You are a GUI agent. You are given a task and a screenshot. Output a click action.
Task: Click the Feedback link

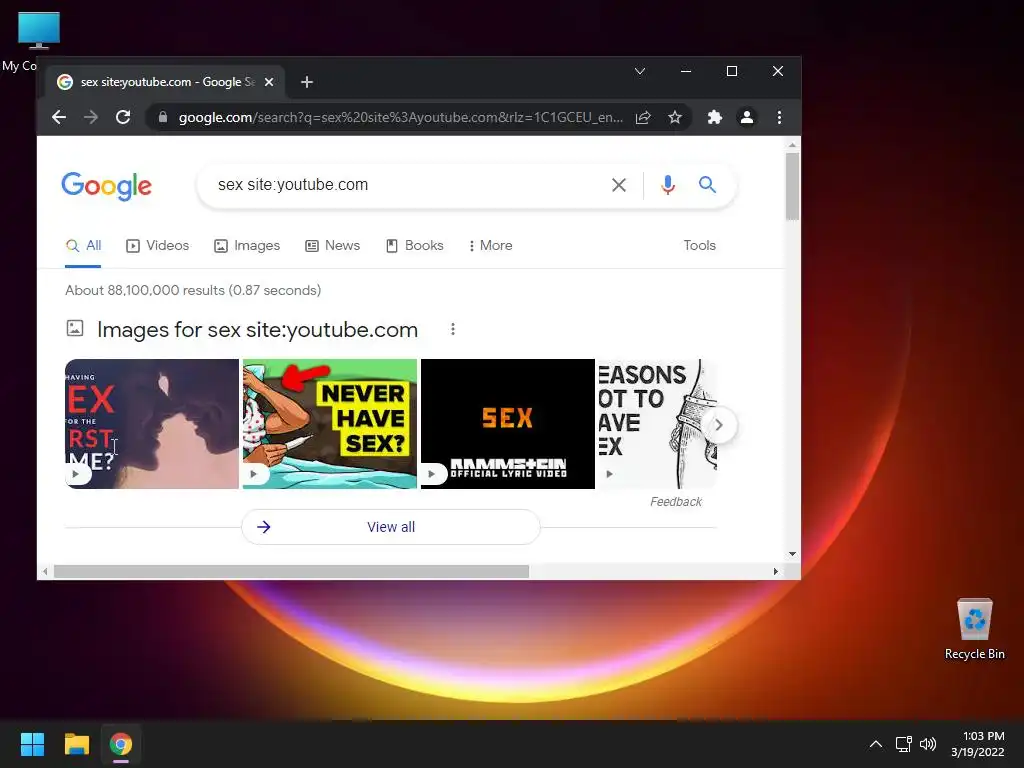point(676,502)
